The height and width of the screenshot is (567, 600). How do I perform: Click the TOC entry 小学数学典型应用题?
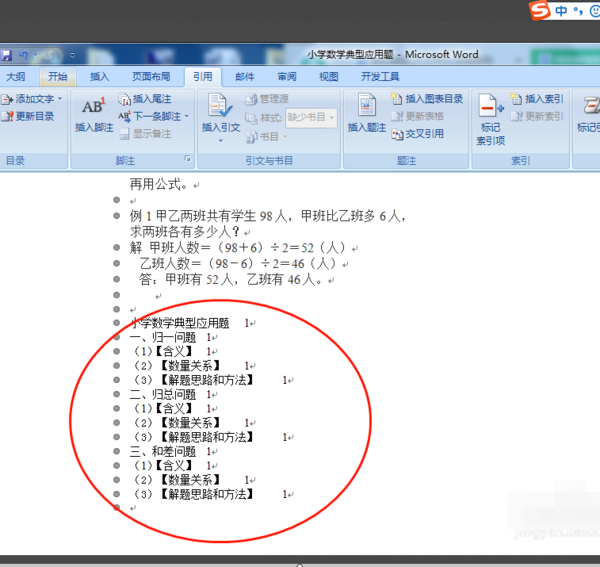[180, 323]
